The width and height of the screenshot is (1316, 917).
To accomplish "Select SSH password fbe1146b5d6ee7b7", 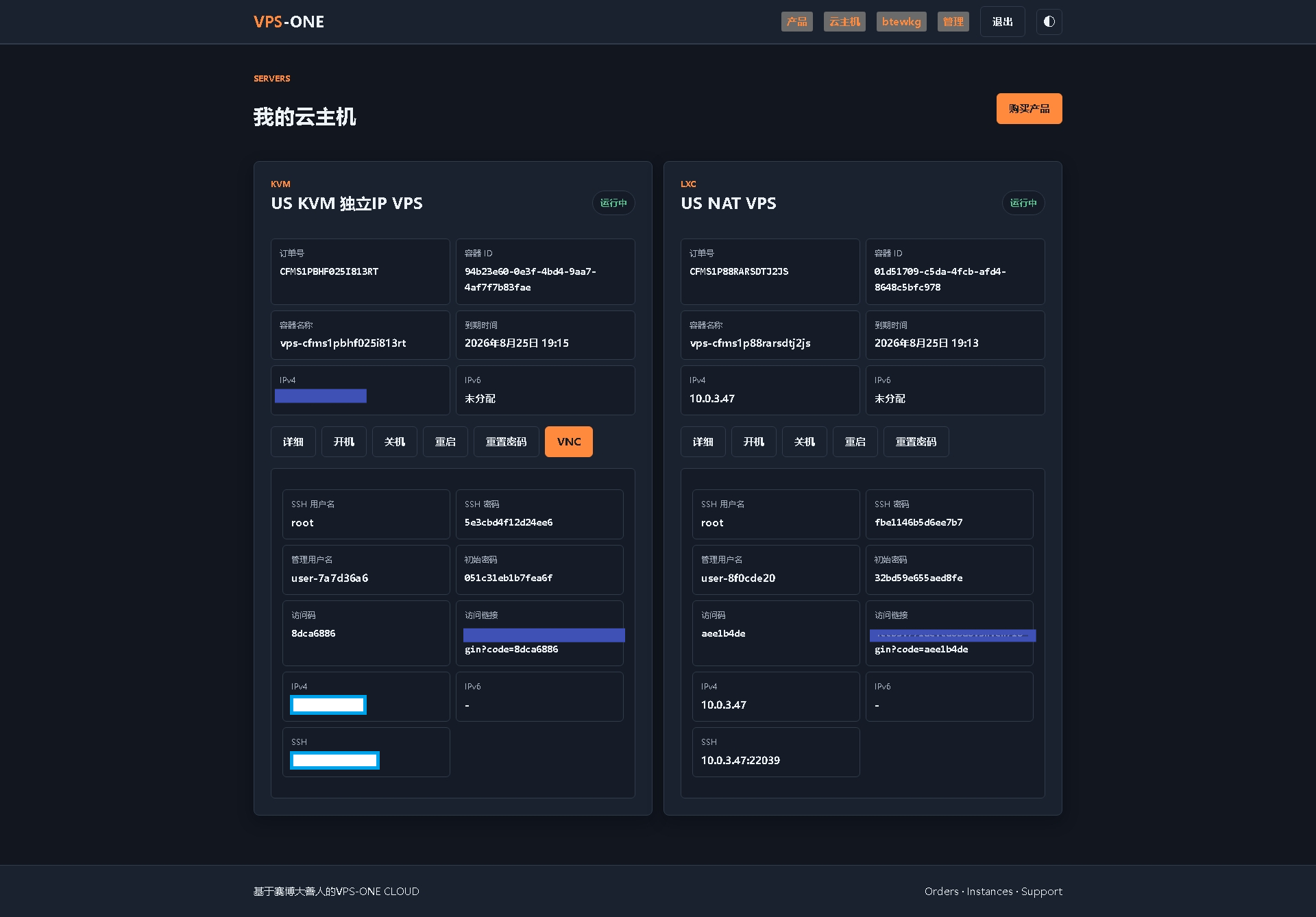I will click(x=918, y=522).
